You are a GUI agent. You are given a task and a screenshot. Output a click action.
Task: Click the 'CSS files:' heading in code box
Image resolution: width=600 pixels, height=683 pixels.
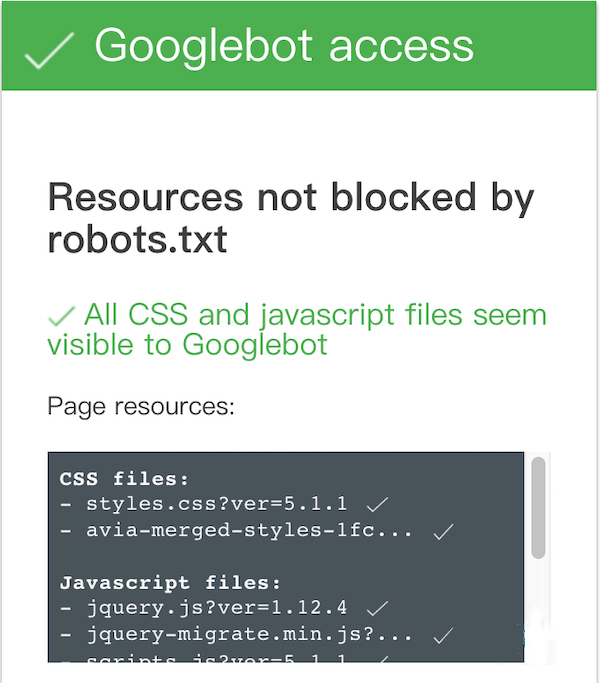point(124,479)
